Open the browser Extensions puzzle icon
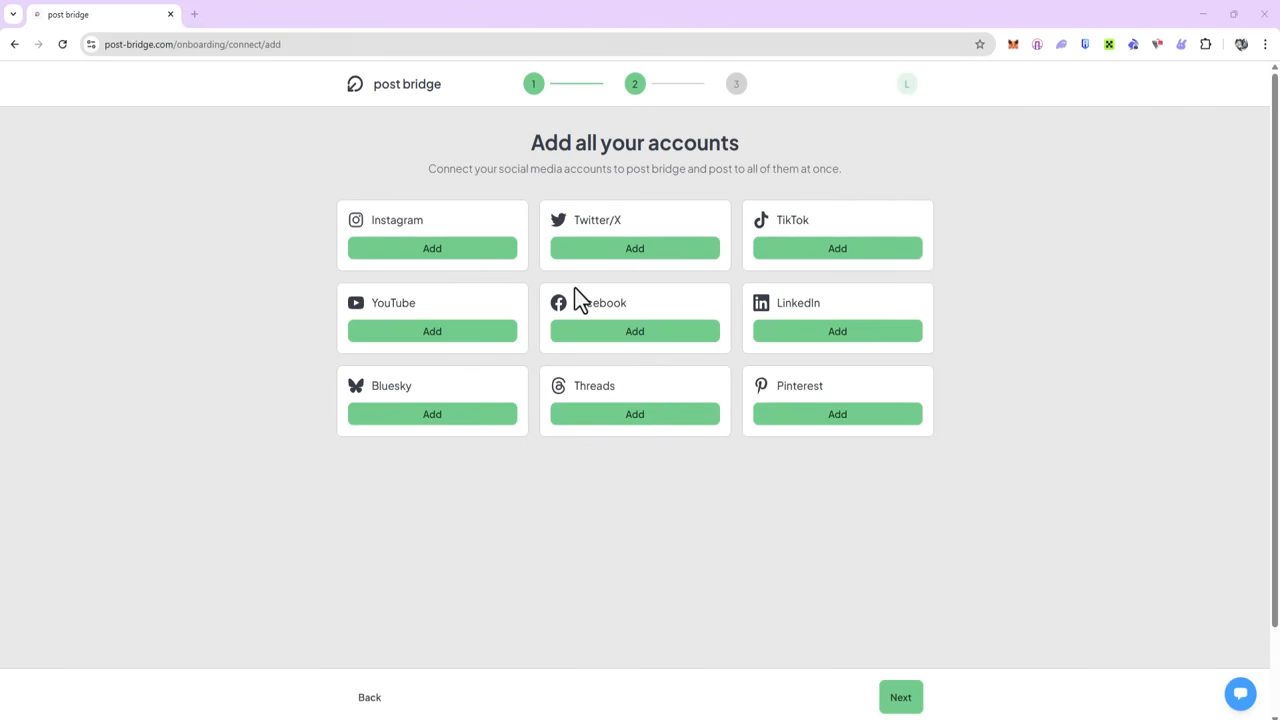 pos(1205,44)
